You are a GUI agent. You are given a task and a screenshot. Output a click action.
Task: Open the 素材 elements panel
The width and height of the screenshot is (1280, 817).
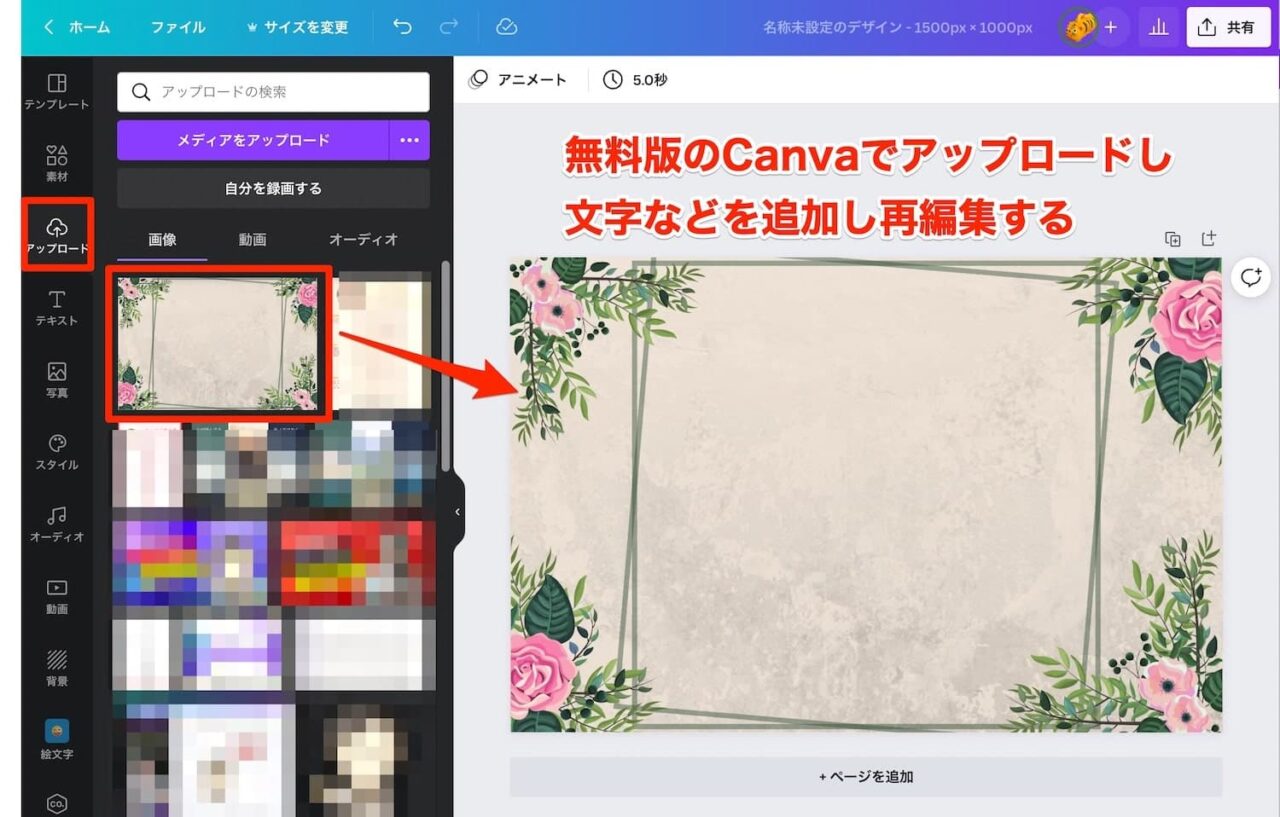(x=57, y=163)
